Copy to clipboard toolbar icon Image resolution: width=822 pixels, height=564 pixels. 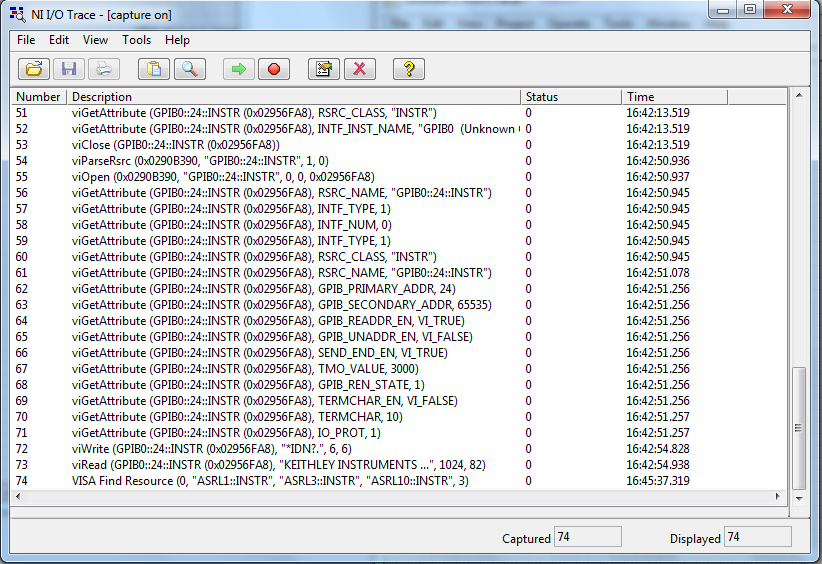(154, 69)
